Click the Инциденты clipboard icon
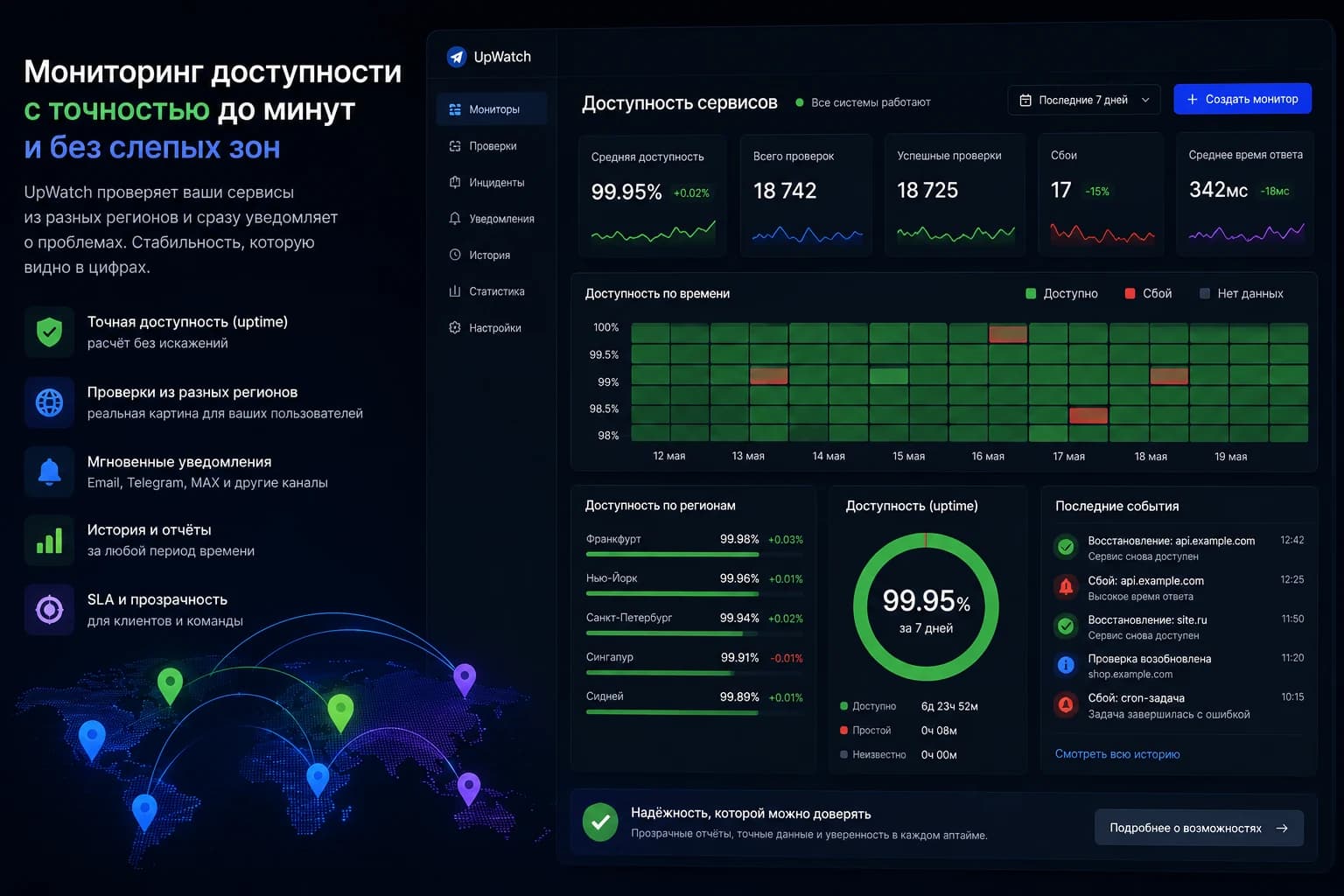 tap(455, 182)
